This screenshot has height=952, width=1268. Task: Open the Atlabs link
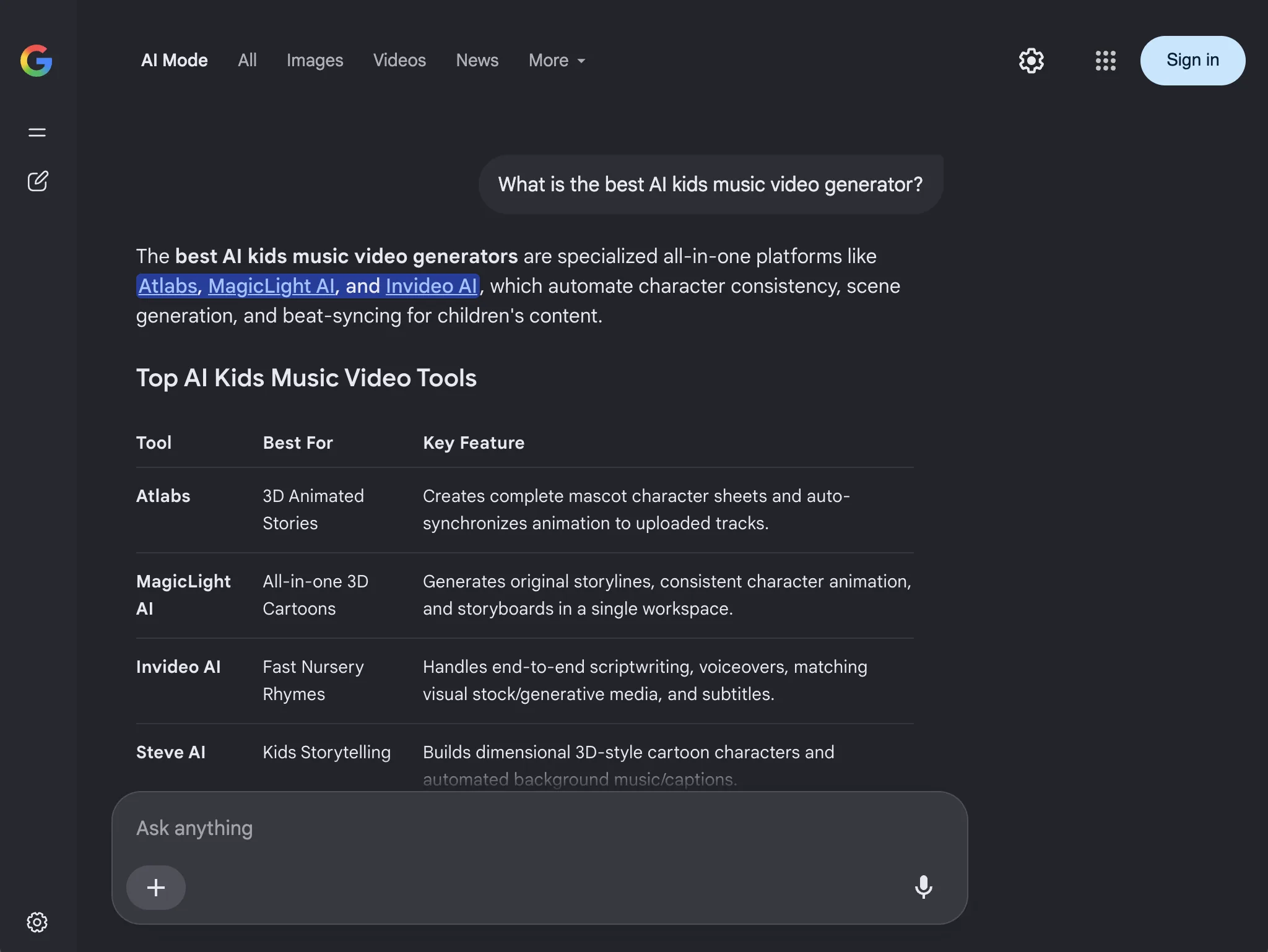pyautogui.click(x=167, y=286)
